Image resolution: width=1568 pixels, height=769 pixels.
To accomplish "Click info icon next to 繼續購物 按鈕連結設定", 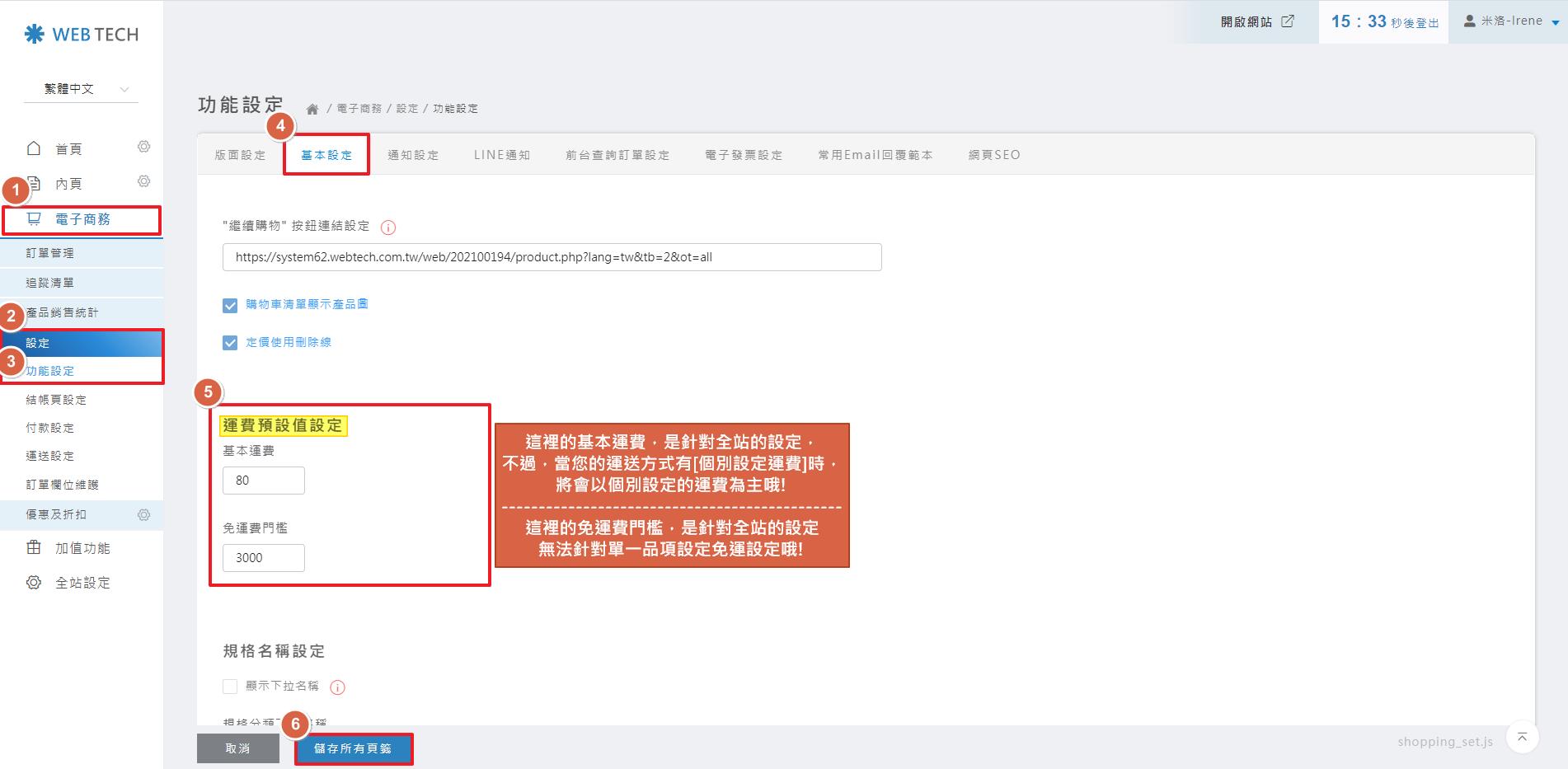I will coord(388,227).
